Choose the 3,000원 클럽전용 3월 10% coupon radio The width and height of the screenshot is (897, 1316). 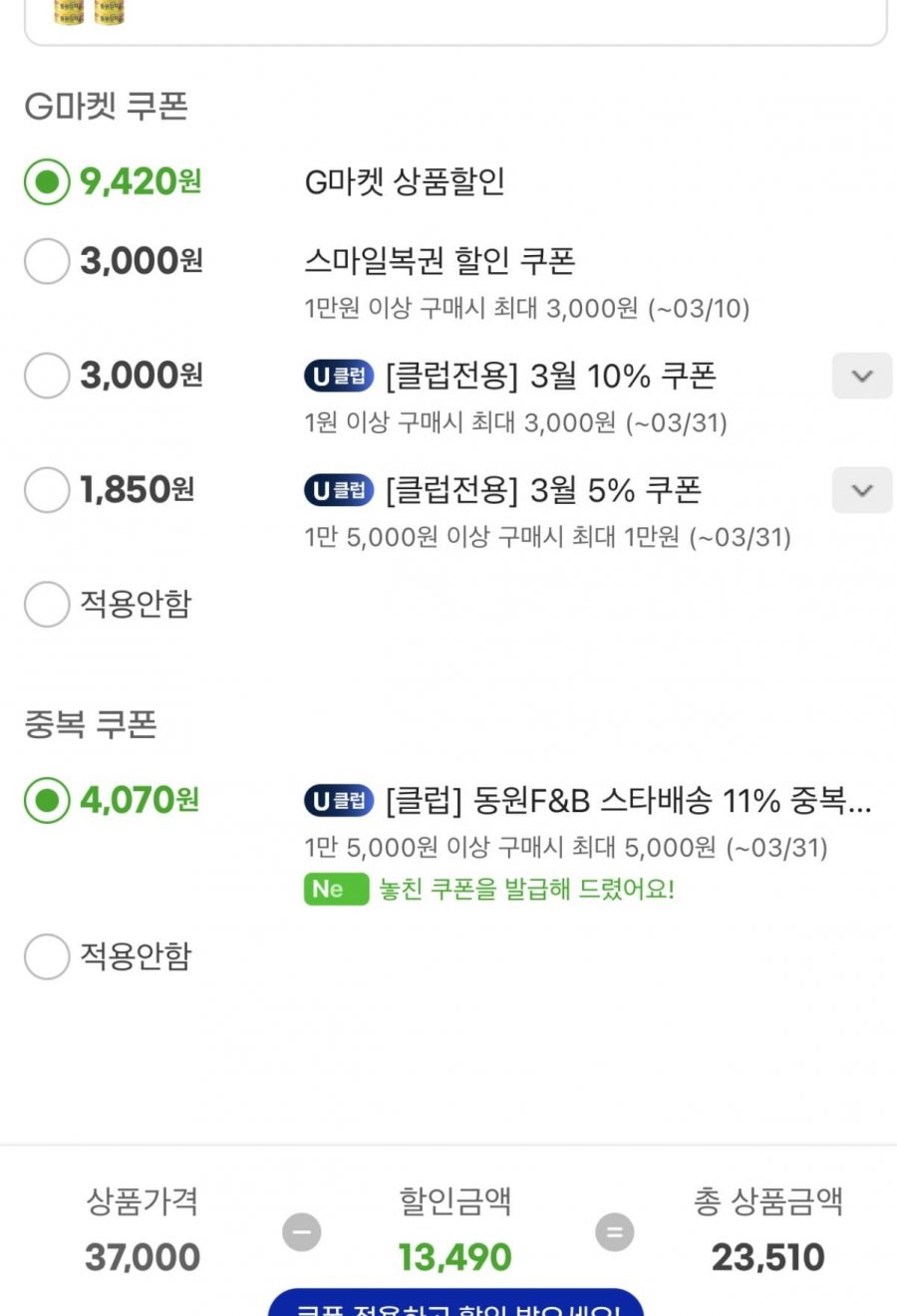(x=47, y=376)
